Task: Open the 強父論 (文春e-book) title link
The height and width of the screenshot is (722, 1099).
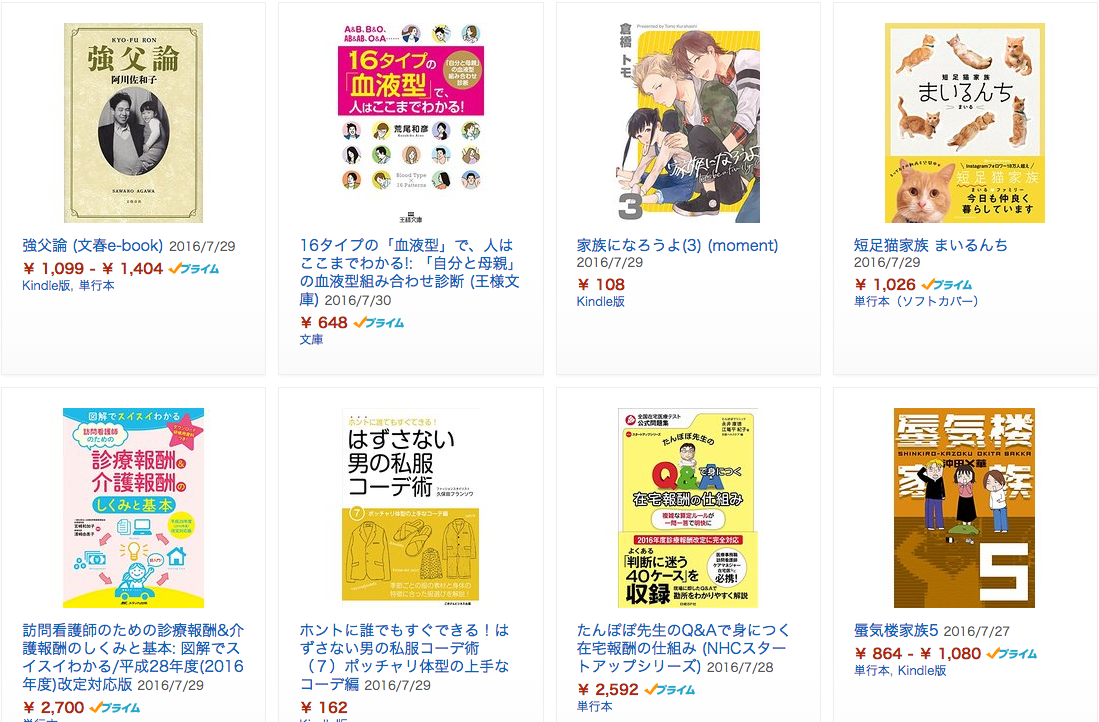Action: pyautogui.click(x=93, y=245)
